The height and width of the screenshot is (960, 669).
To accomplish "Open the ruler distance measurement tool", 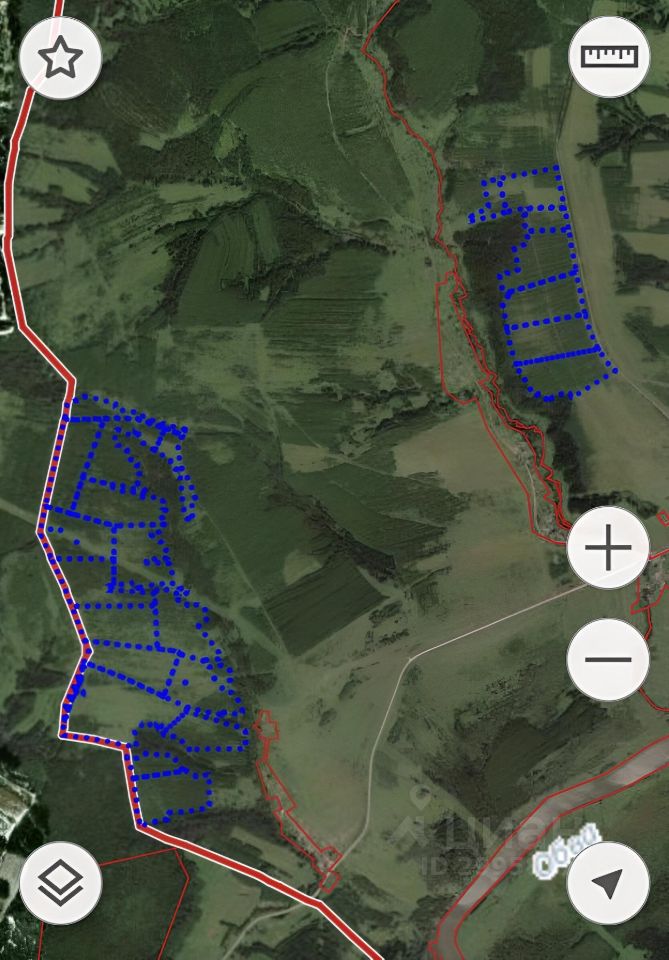I will coord(609,56).
